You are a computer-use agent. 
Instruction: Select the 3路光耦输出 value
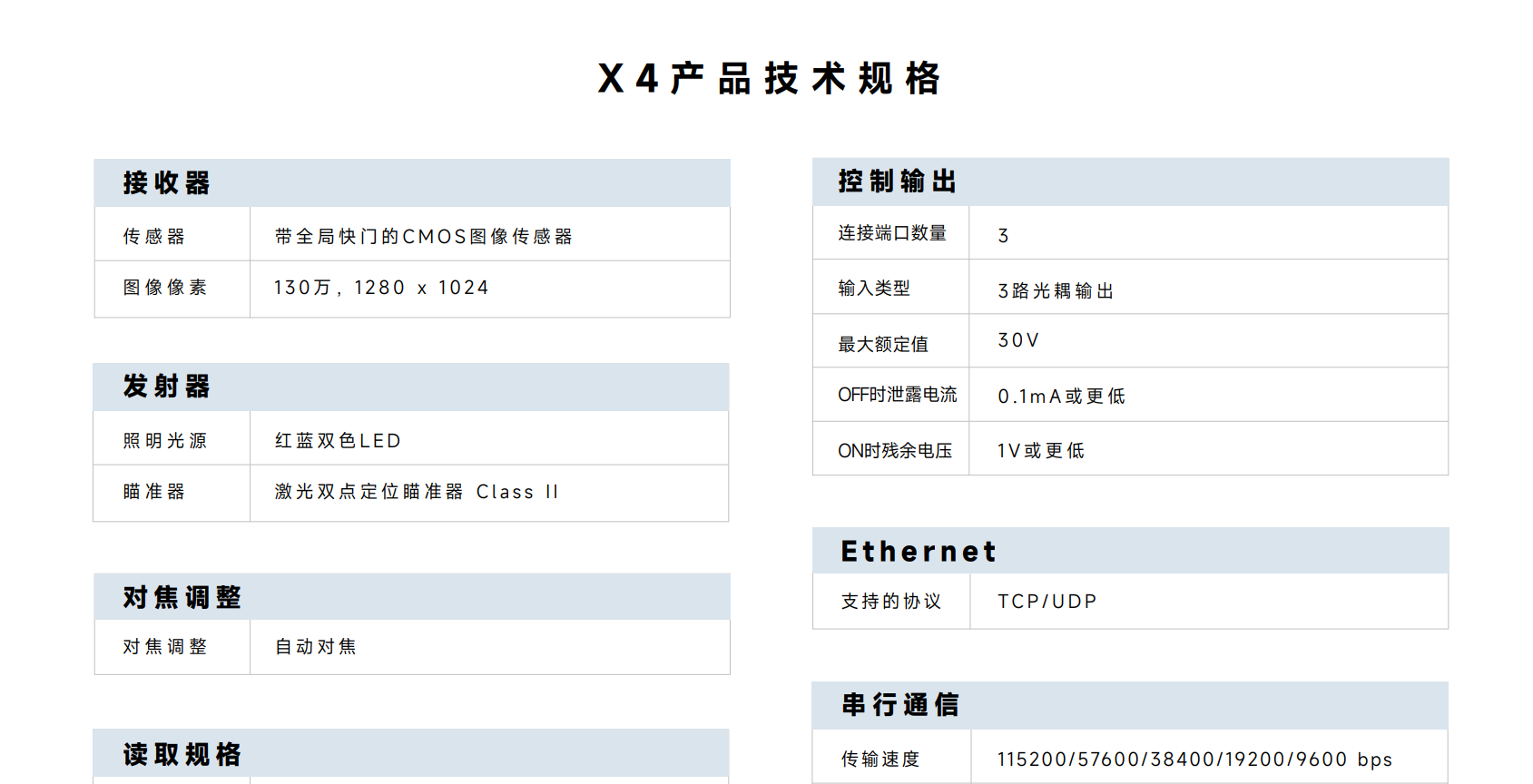(x=1056, y=291)
